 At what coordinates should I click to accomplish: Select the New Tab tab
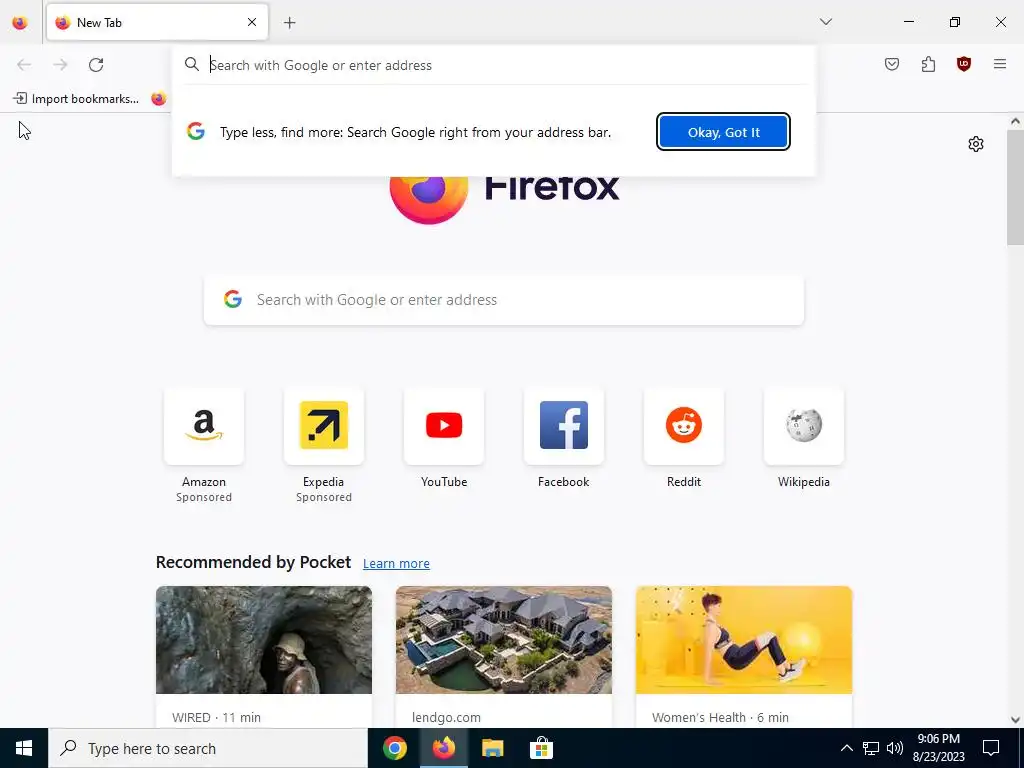point(157,23)
